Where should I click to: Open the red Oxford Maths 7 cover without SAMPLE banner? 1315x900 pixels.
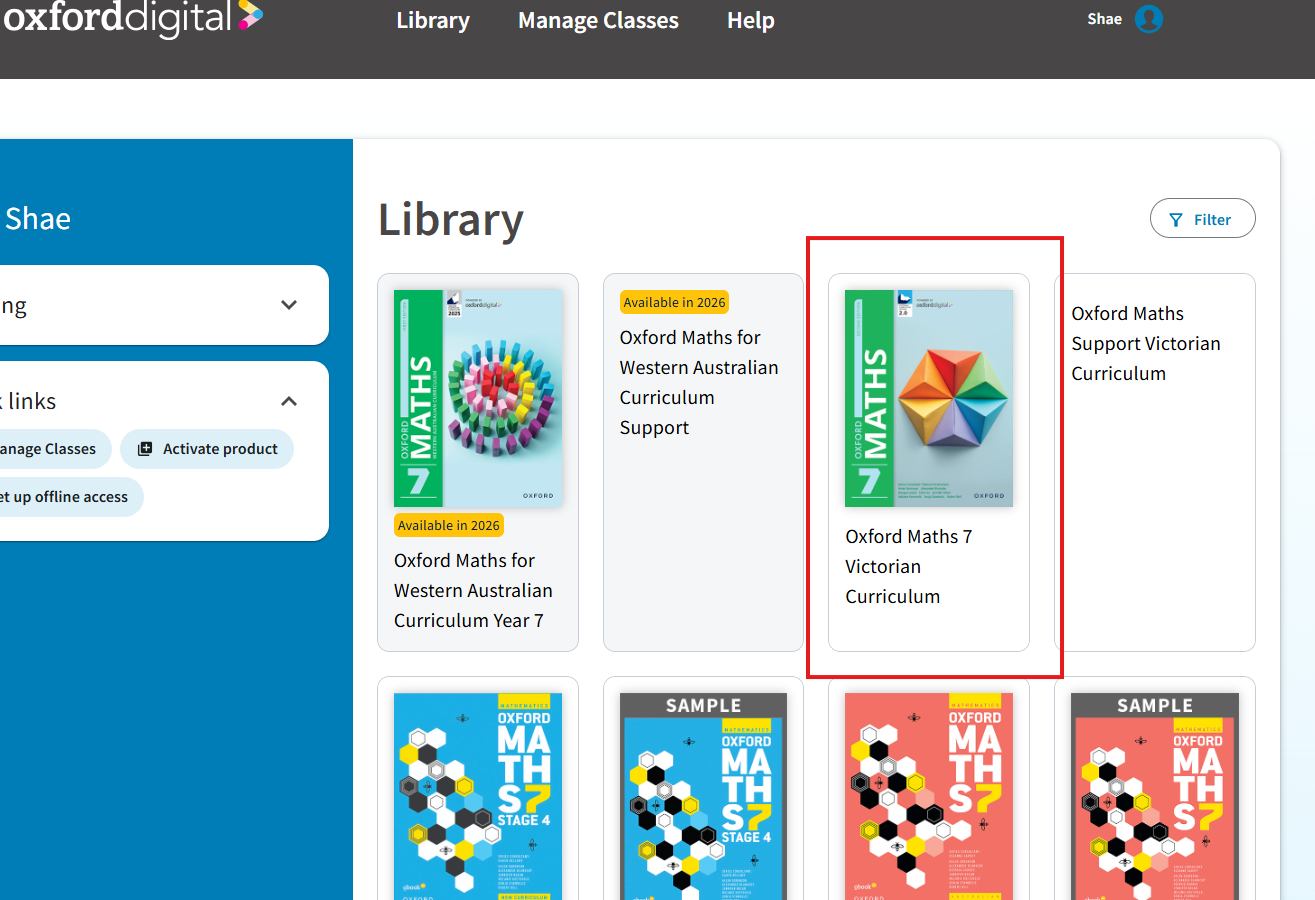(x=929, y=796)
